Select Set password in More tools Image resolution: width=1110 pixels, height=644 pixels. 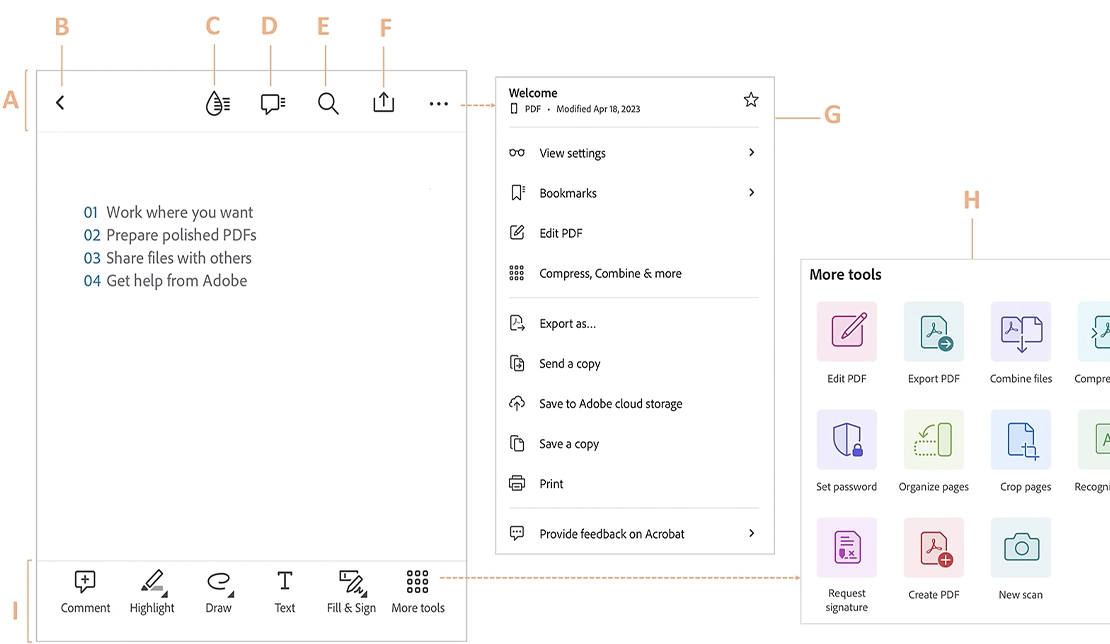(846, 440)
